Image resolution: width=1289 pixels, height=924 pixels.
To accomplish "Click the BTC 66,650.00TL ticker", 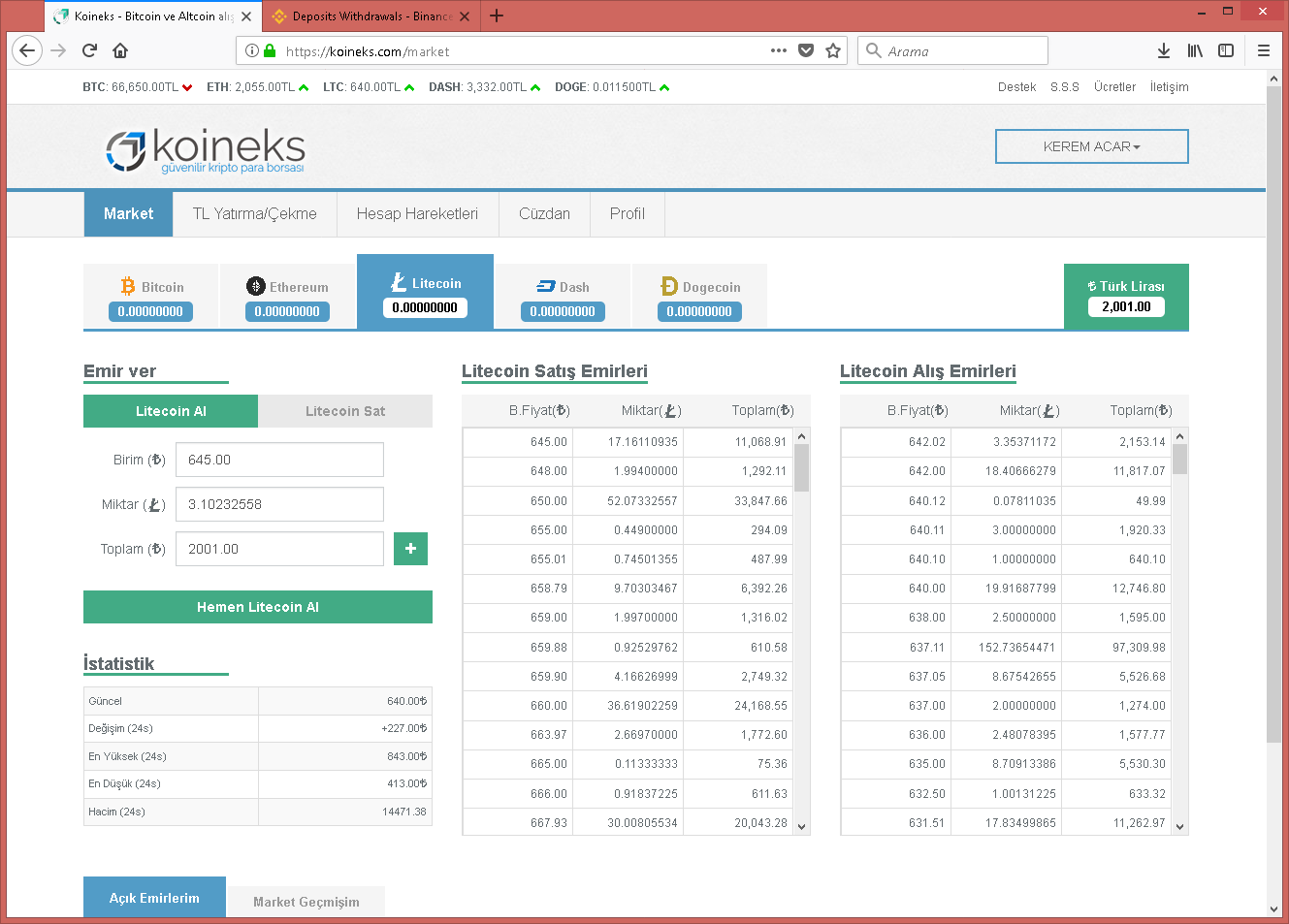I will 138,87.
